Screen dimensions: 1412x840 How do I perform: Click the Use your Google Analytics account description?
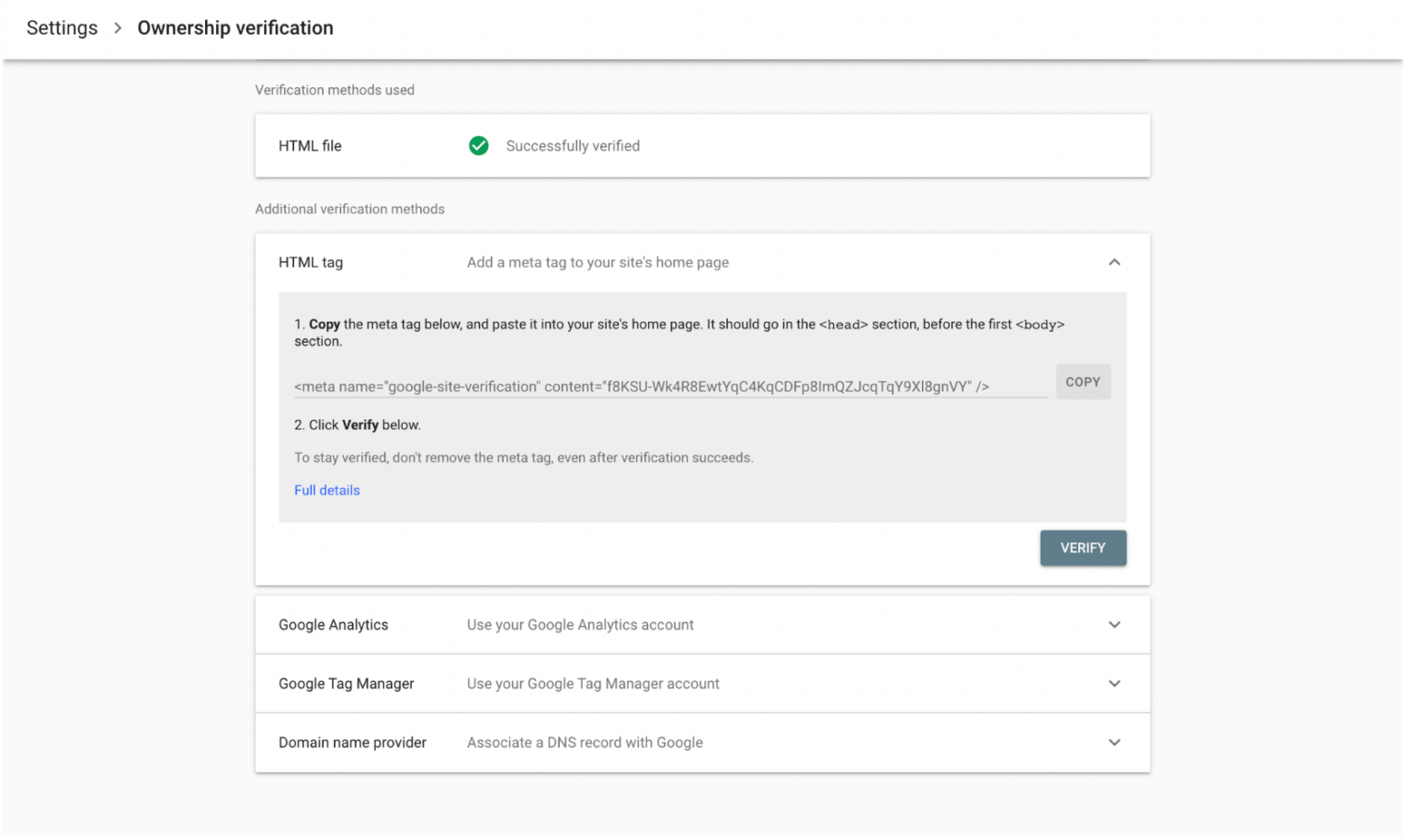pos(580,624)
